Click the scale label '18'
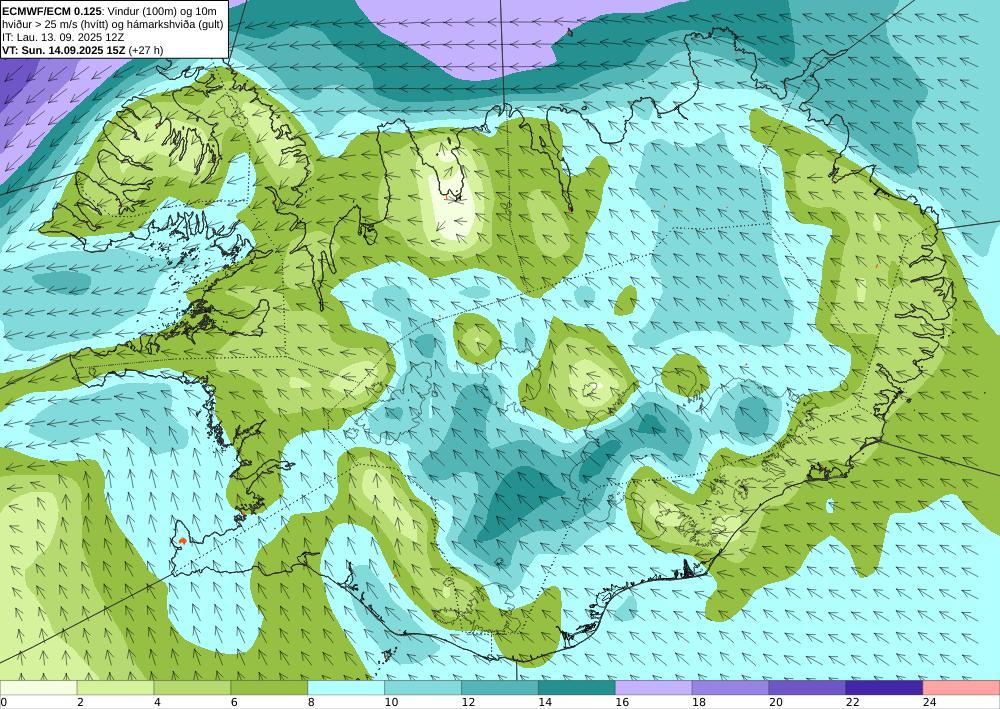Viewport: 1000px width, 709px height. pyautogui.click(x=698, y=702)
